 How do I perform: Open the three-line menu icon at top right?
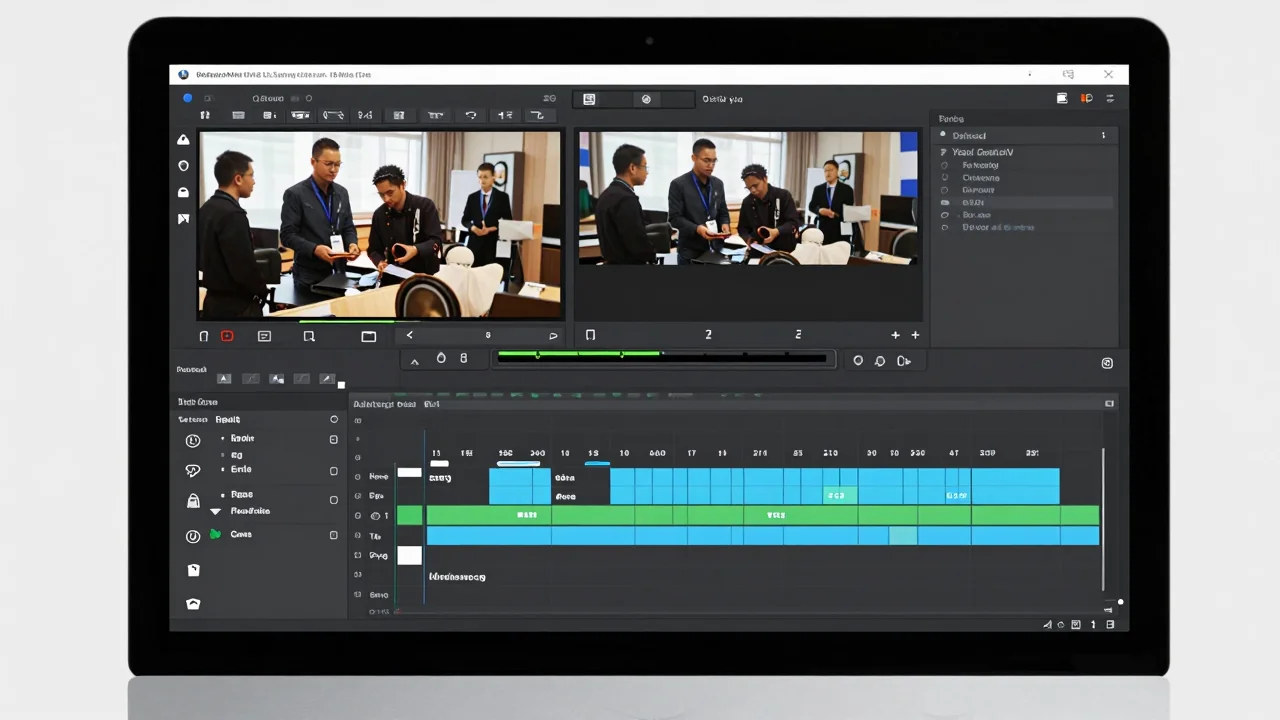pyautogui.click(x=1110, y=99)
